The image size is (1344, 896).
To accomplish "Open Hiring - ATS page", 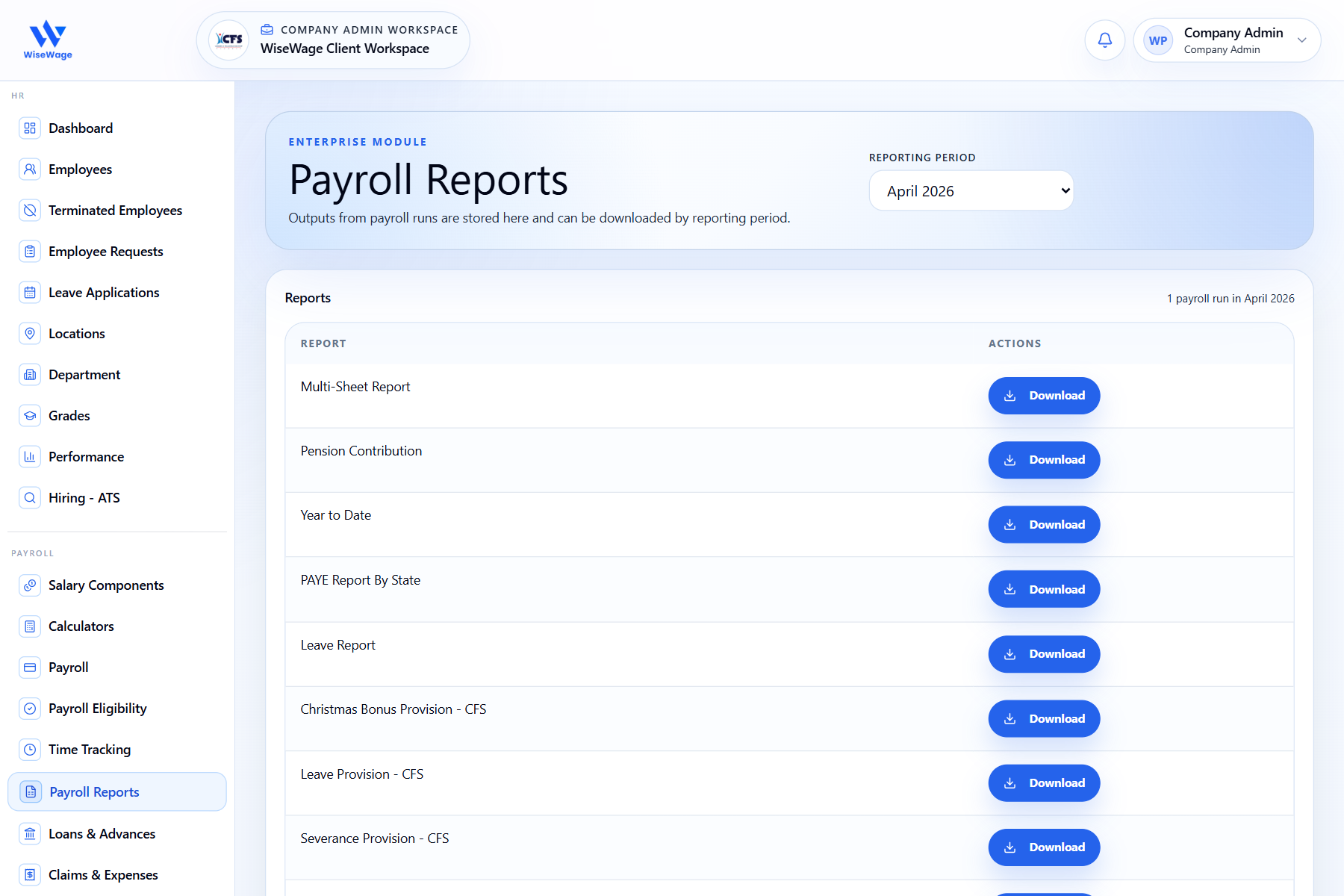I will (117, 498).
